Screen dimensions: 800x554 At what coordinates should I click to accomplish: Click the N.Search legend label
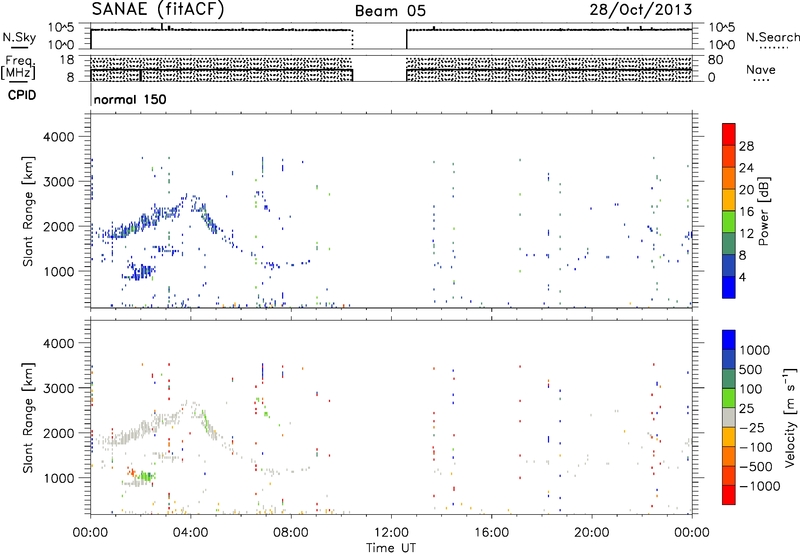pyautogui.click(x=772, y=37)
